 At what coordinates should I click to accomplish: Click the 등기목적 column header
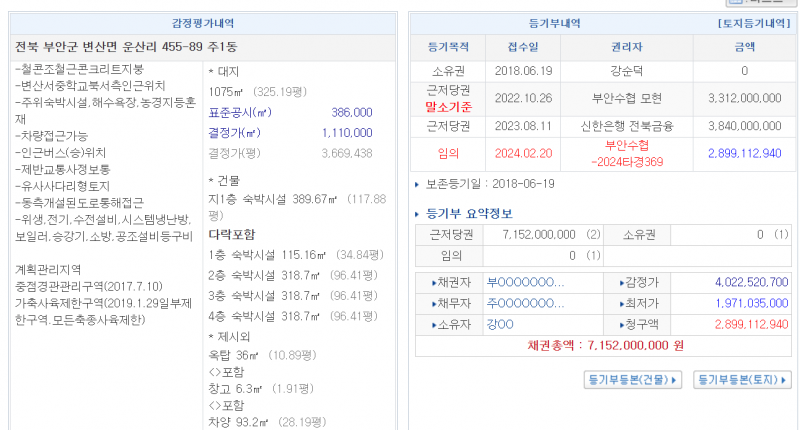(x=447, y=46)
